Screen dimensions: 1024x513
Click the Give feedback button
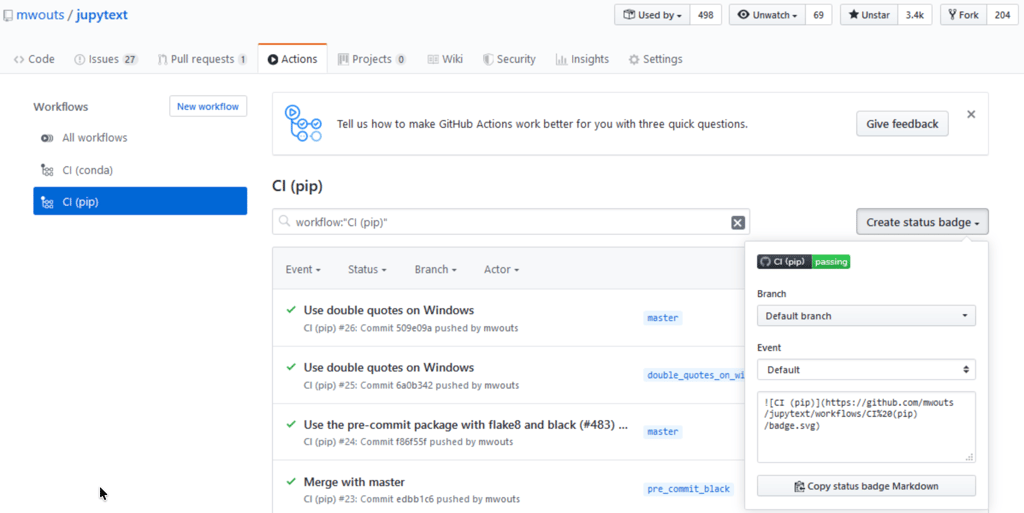902,123
